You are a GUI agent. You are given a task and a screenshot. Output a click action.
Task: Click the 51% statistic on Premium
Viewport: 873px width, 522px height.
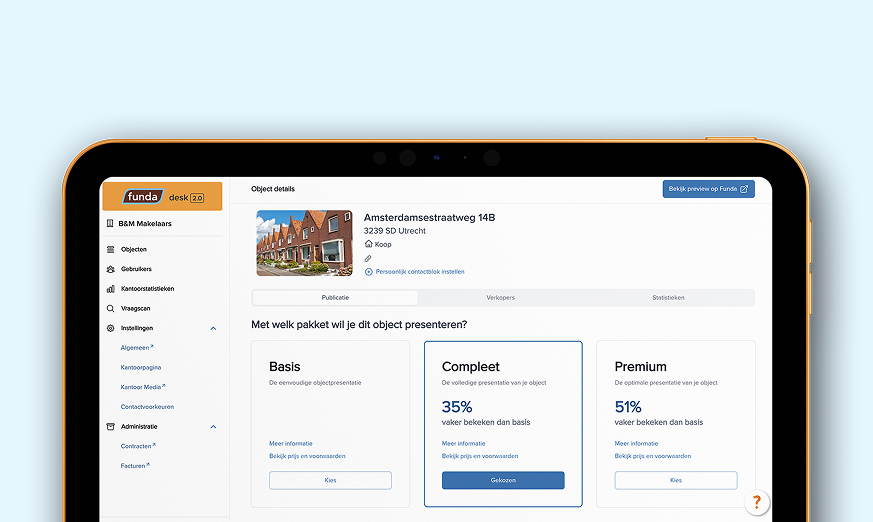click(x=628, y=407)
